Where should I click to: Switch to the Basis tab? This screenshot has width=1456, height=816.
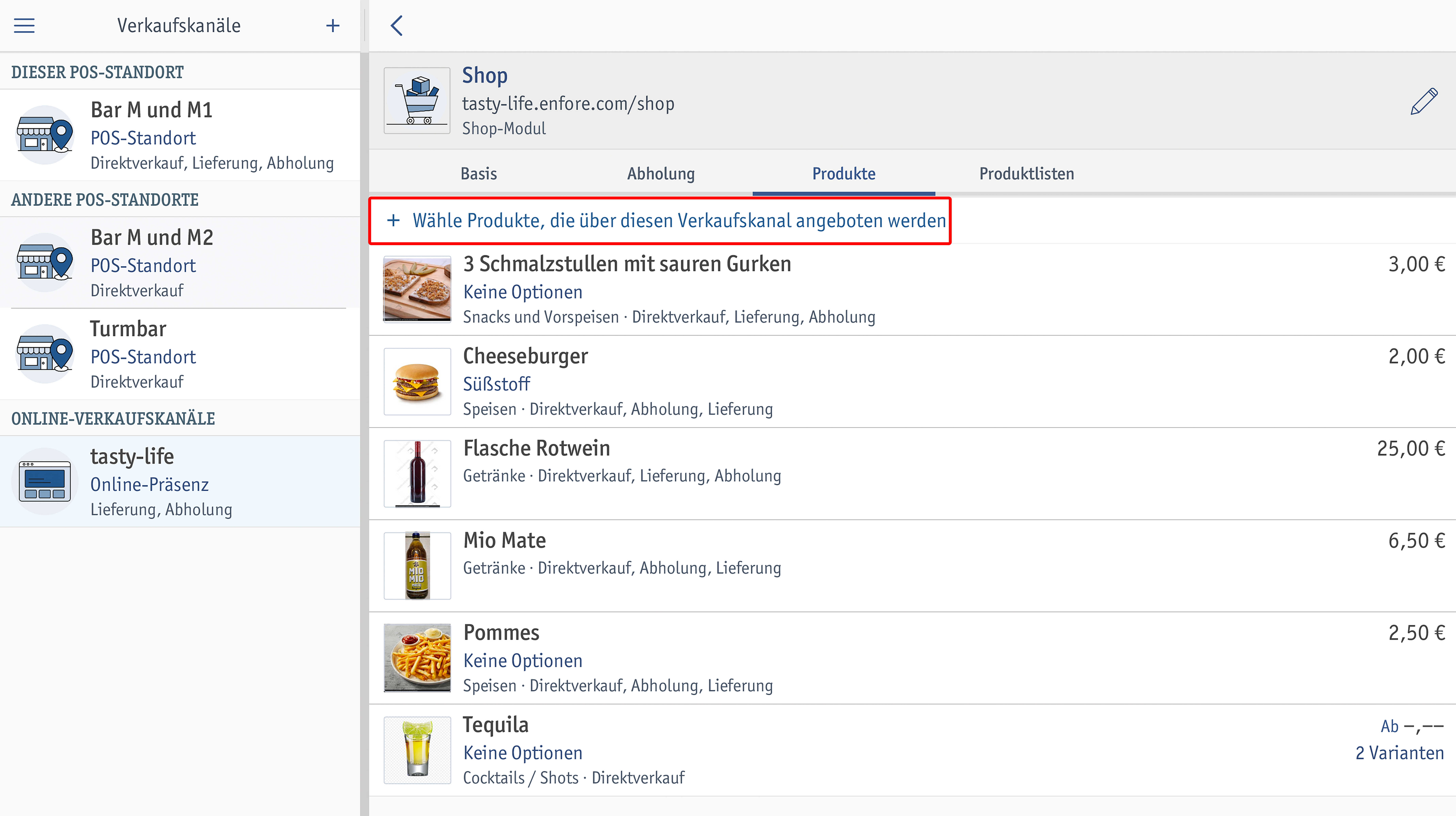tap(479, 173)
